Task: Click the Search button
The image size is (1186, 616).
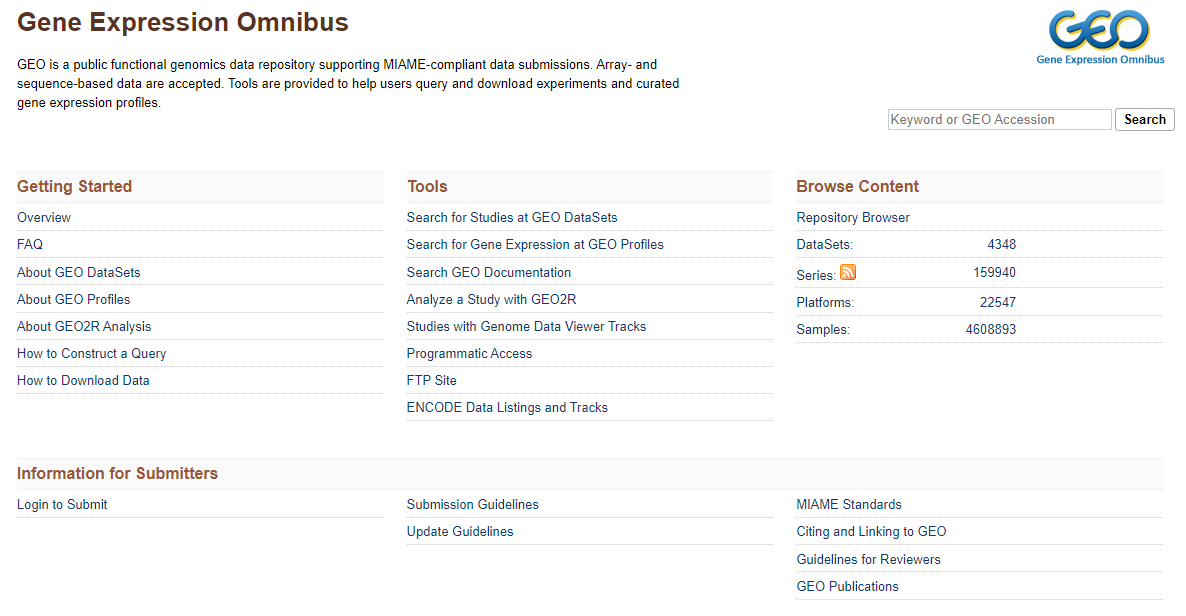Action: [1144, 120]
